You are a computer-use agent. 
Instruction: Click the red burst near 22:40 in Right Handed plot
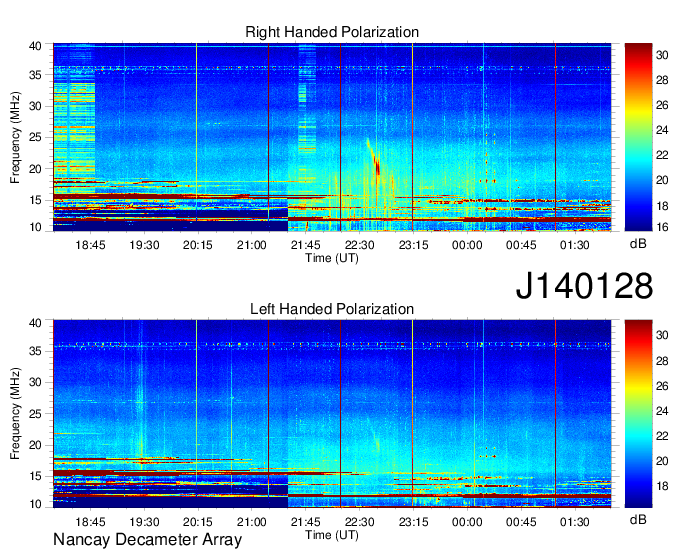tap(377, 167)
